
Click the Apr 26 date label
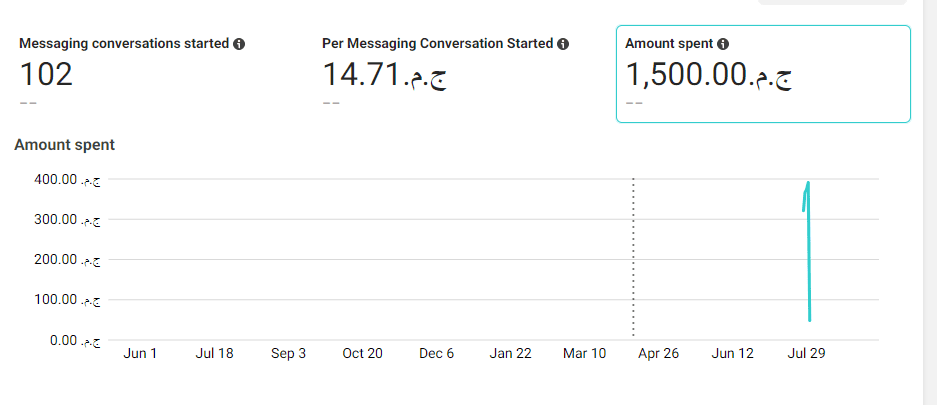coord(659,354)
